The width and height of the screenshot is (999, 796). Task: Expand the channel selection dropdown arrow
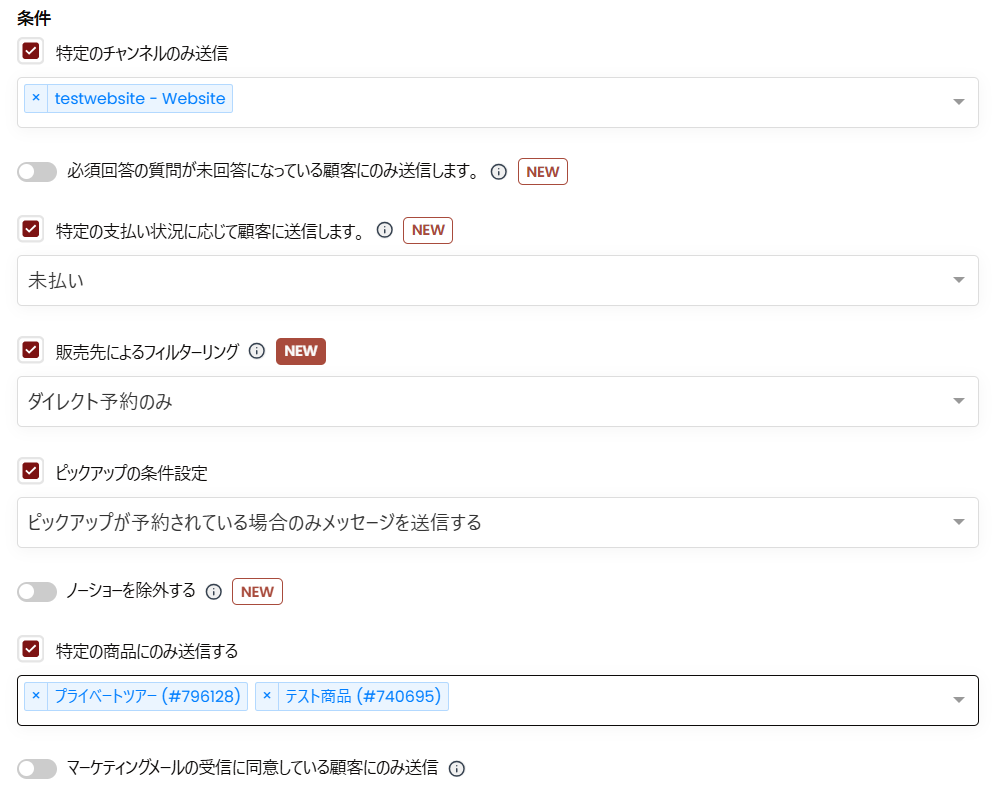point(958,102)
